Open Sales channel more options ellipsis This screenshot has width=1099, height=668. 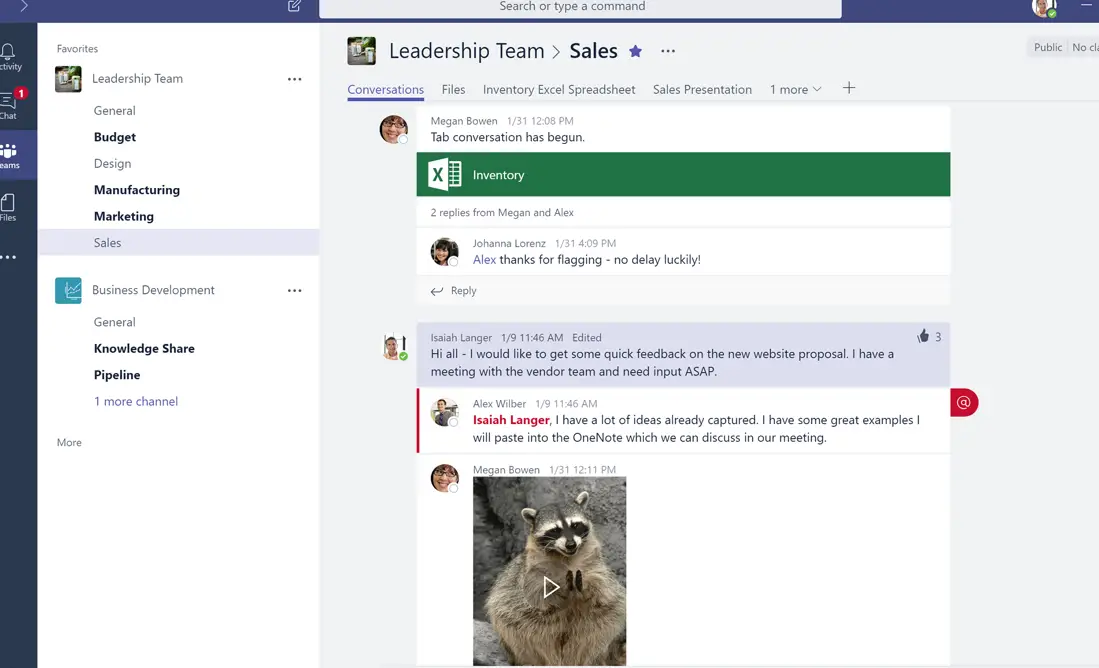click(x=668, y=51)
